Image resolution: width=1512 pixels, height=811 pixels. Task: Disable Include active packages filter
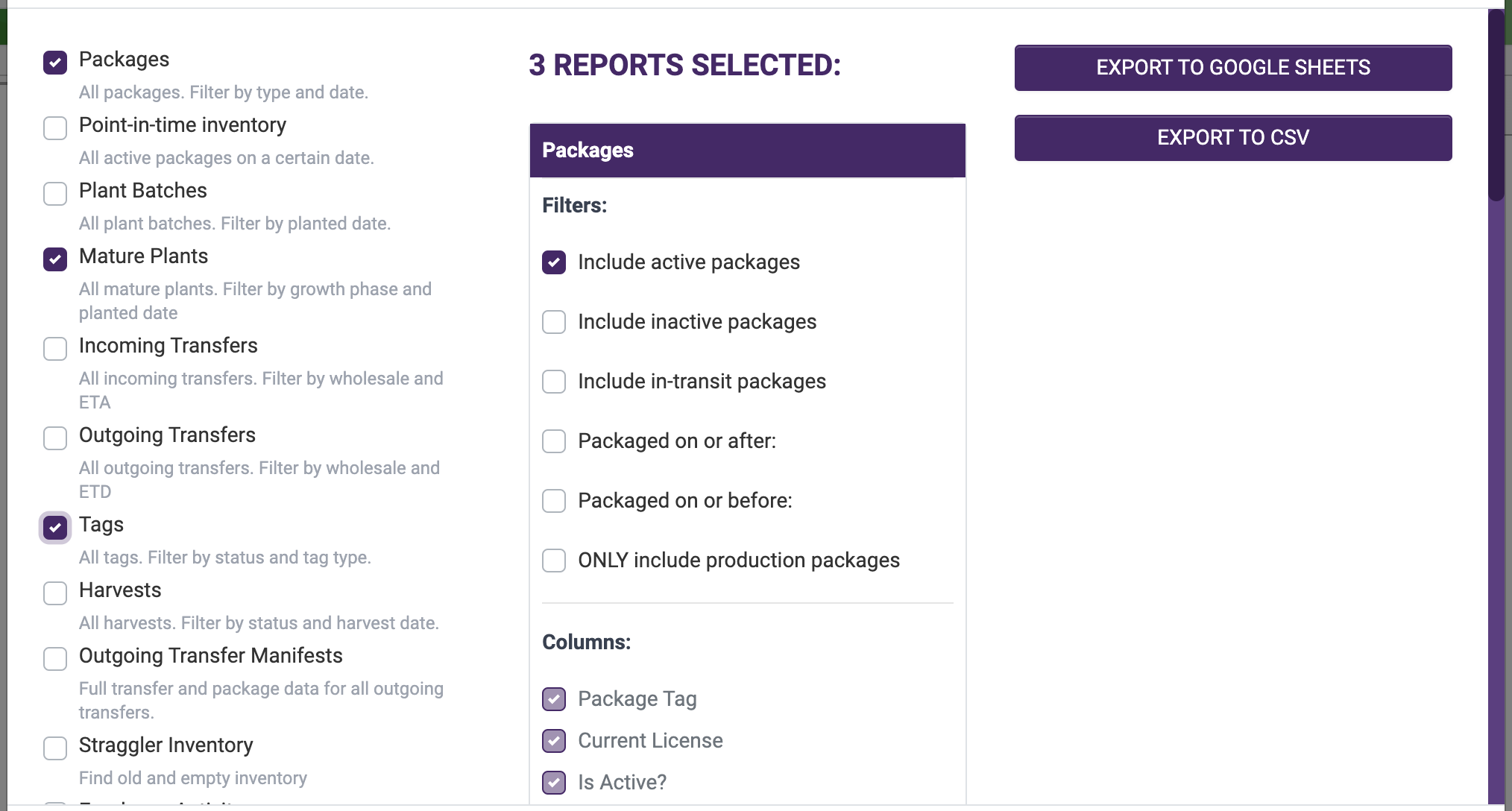pos(554,262)
